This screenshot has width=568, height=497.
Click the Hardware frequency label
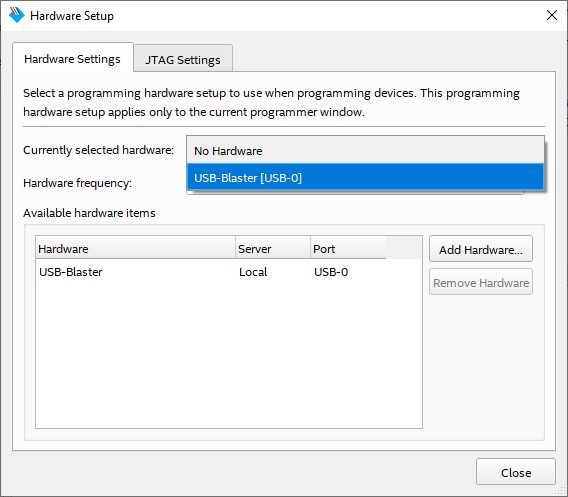click(x=78, y=183)
